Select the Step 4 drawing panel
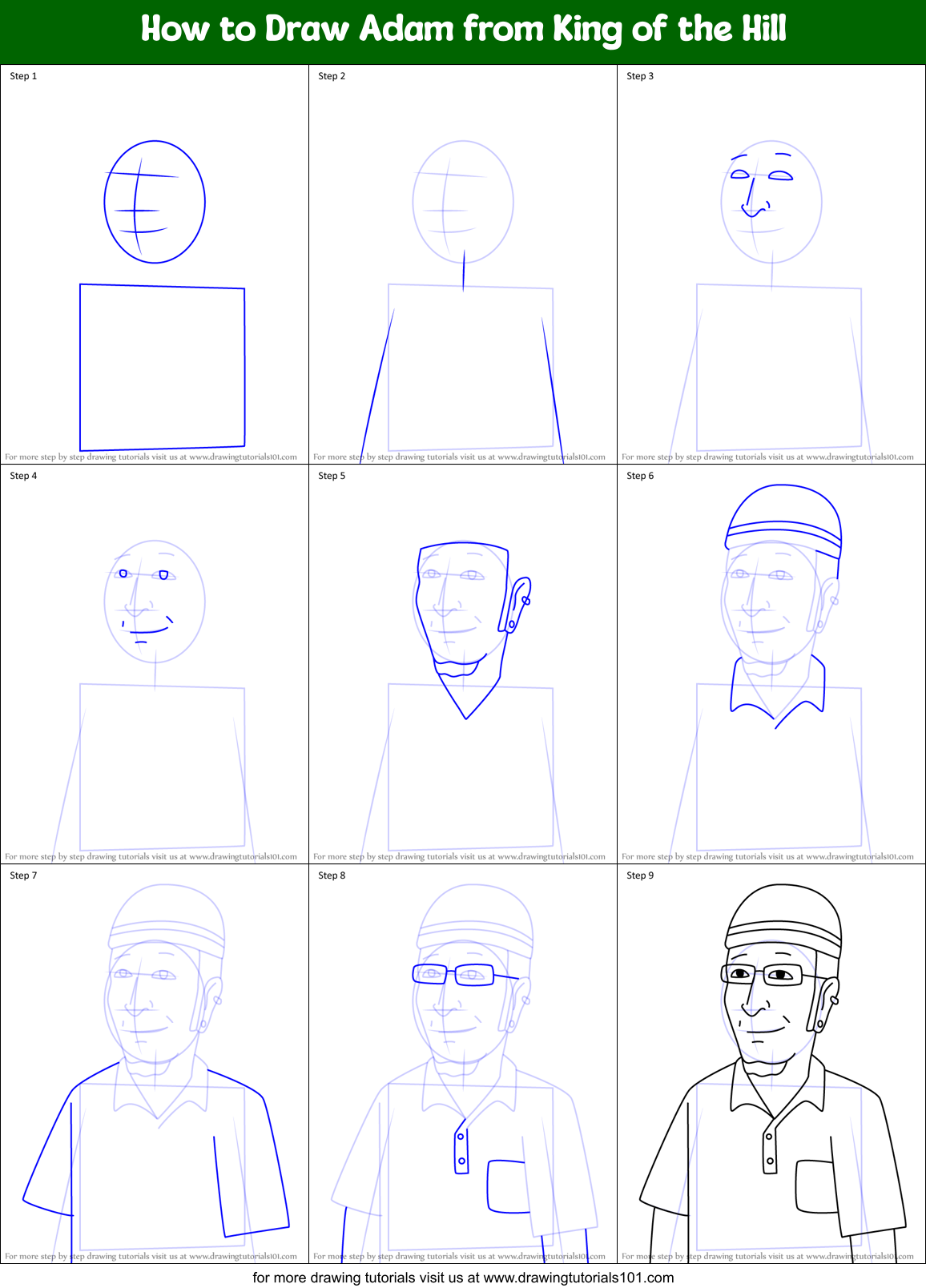 [x=155, y=664]
